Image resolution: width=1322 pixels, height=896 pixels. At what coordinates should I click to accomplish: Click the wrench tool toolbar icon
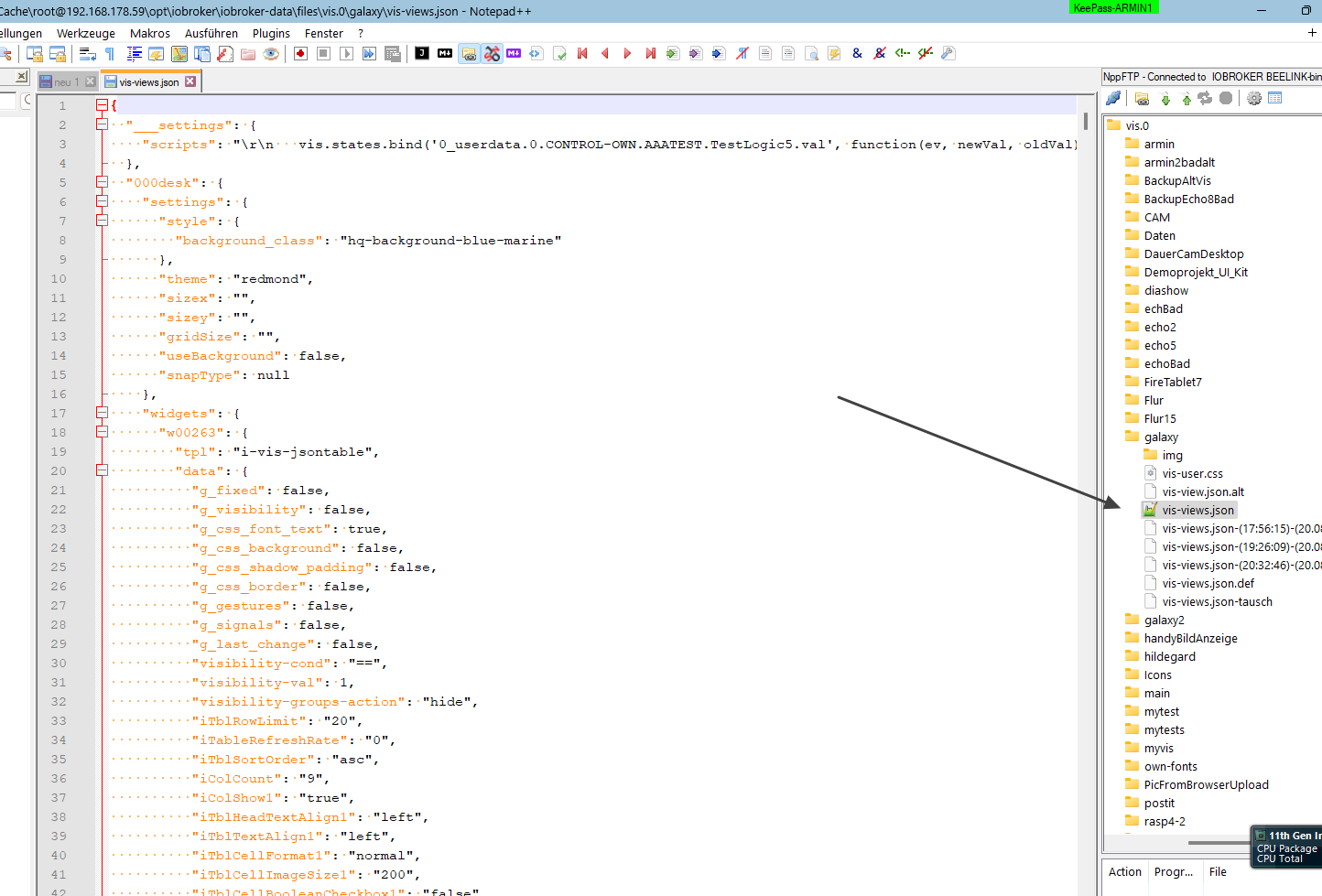pos(948,53)
